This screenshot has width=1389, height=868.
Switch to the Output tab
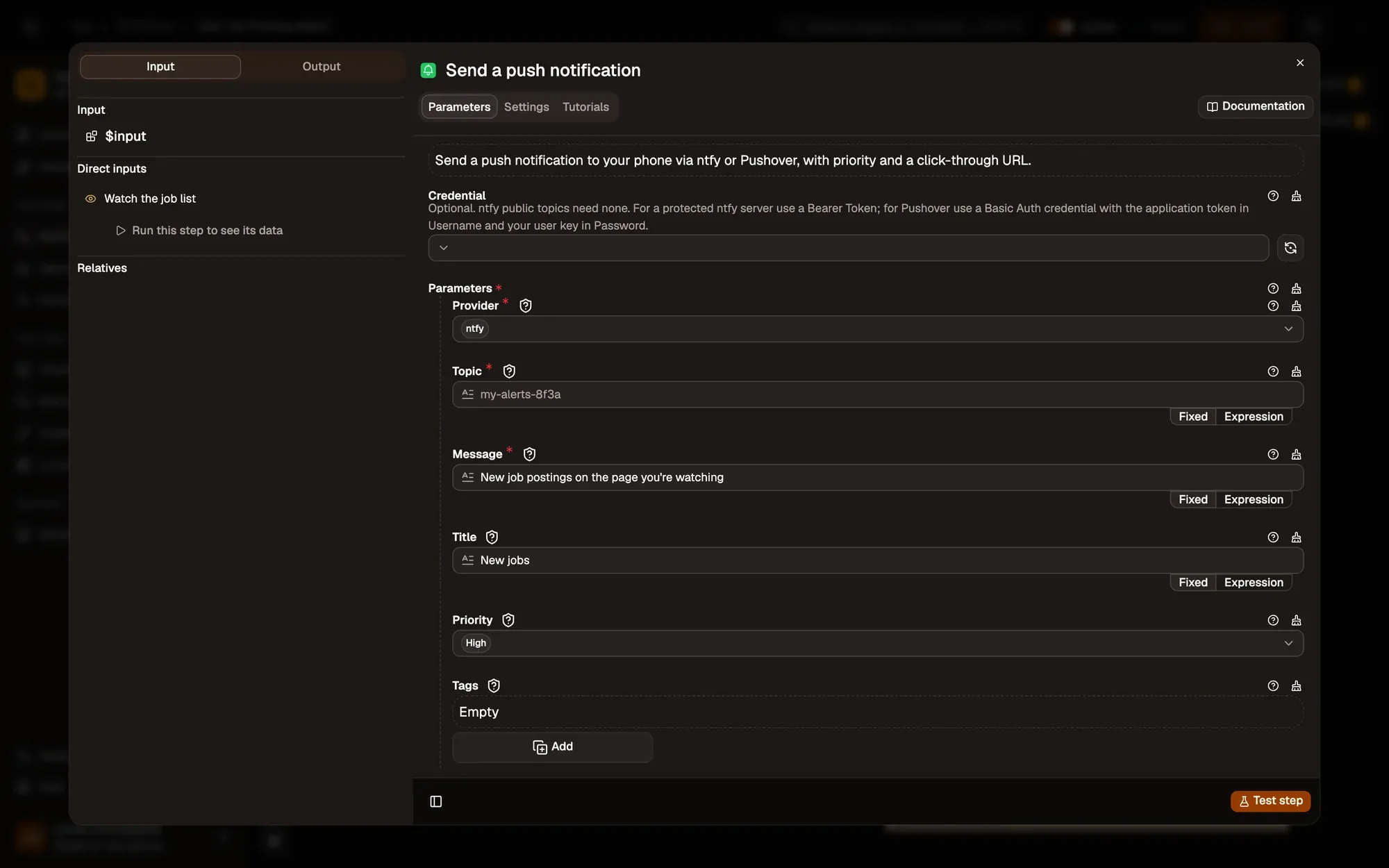click(x=322, y=67)
